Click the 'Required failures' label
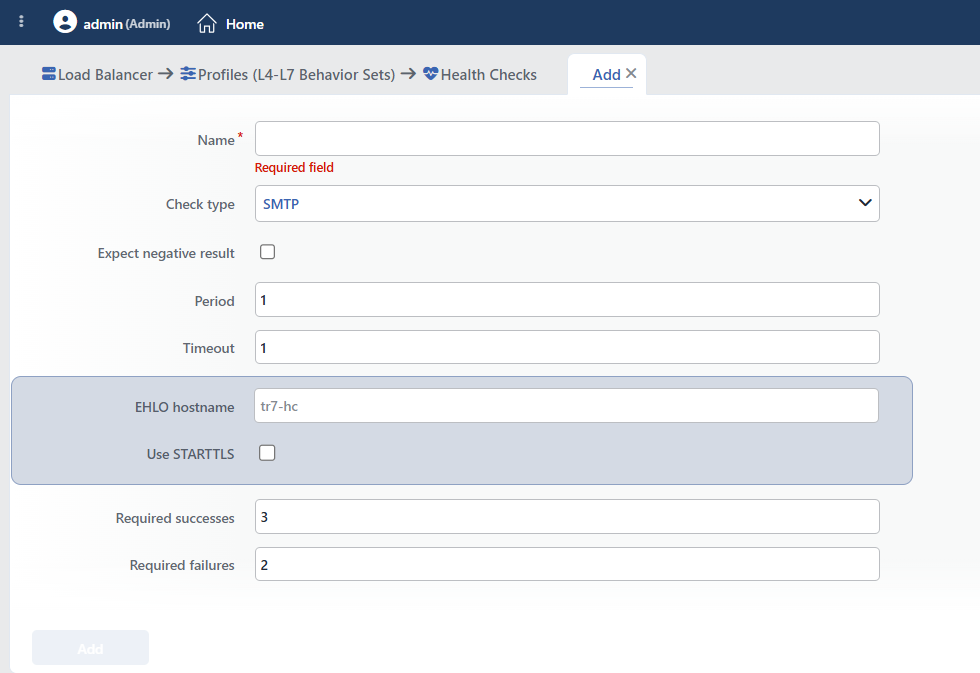This screenshot has height=673, width=980. (x=182, y=566)
